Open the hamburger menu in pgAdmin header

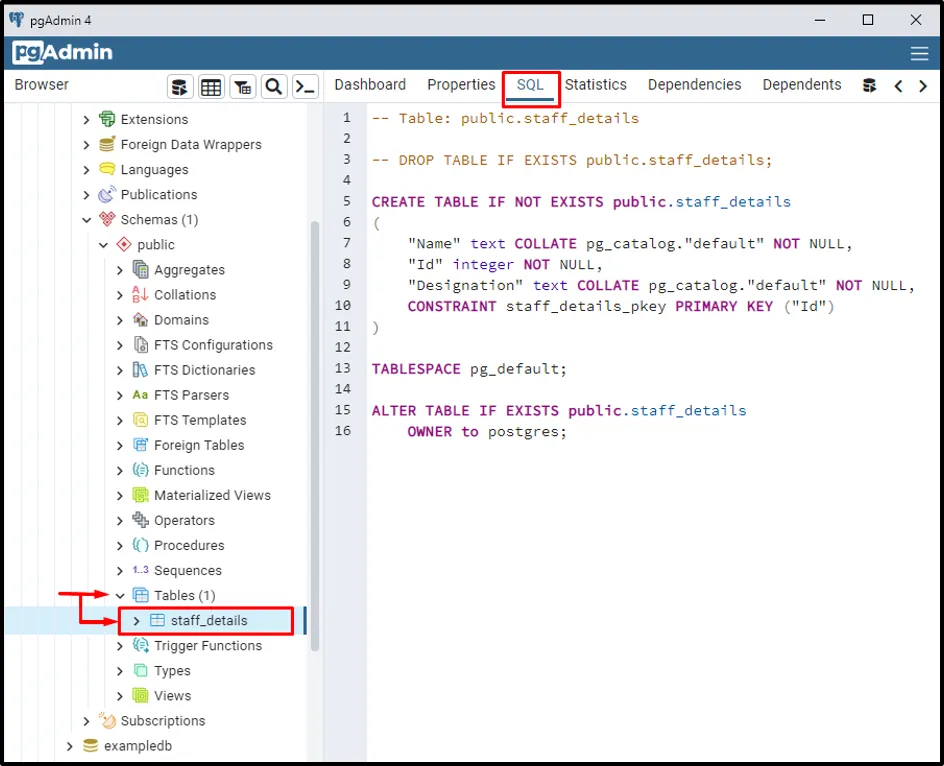click(919, 54)
